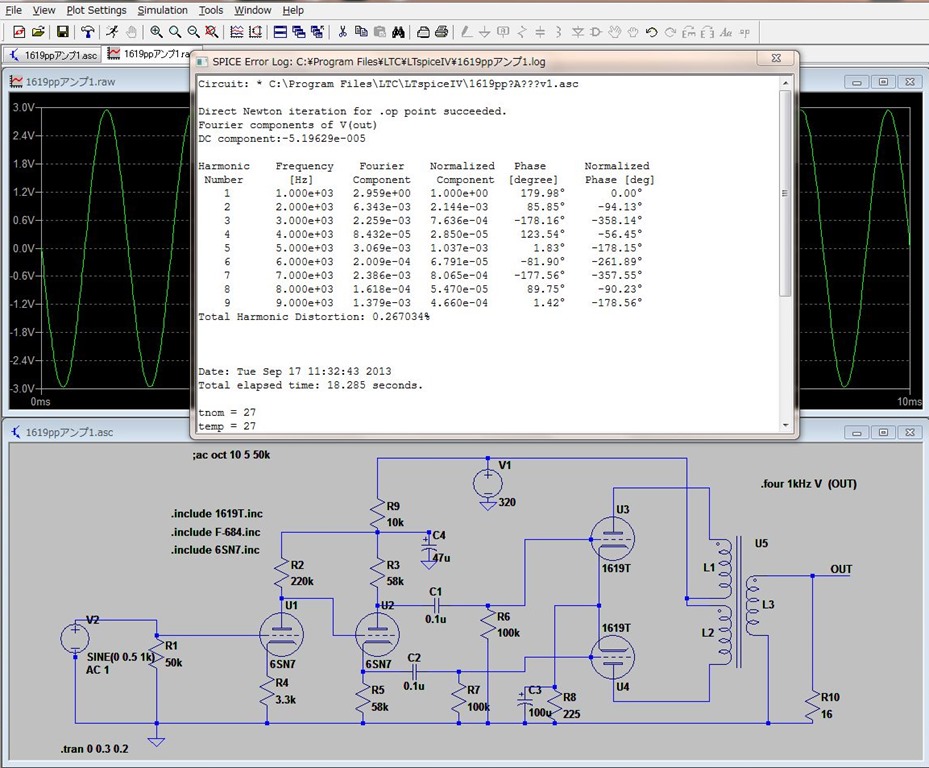929x768 pixels.
Task: Open the Simulation menu
Action: pos(162,10)
